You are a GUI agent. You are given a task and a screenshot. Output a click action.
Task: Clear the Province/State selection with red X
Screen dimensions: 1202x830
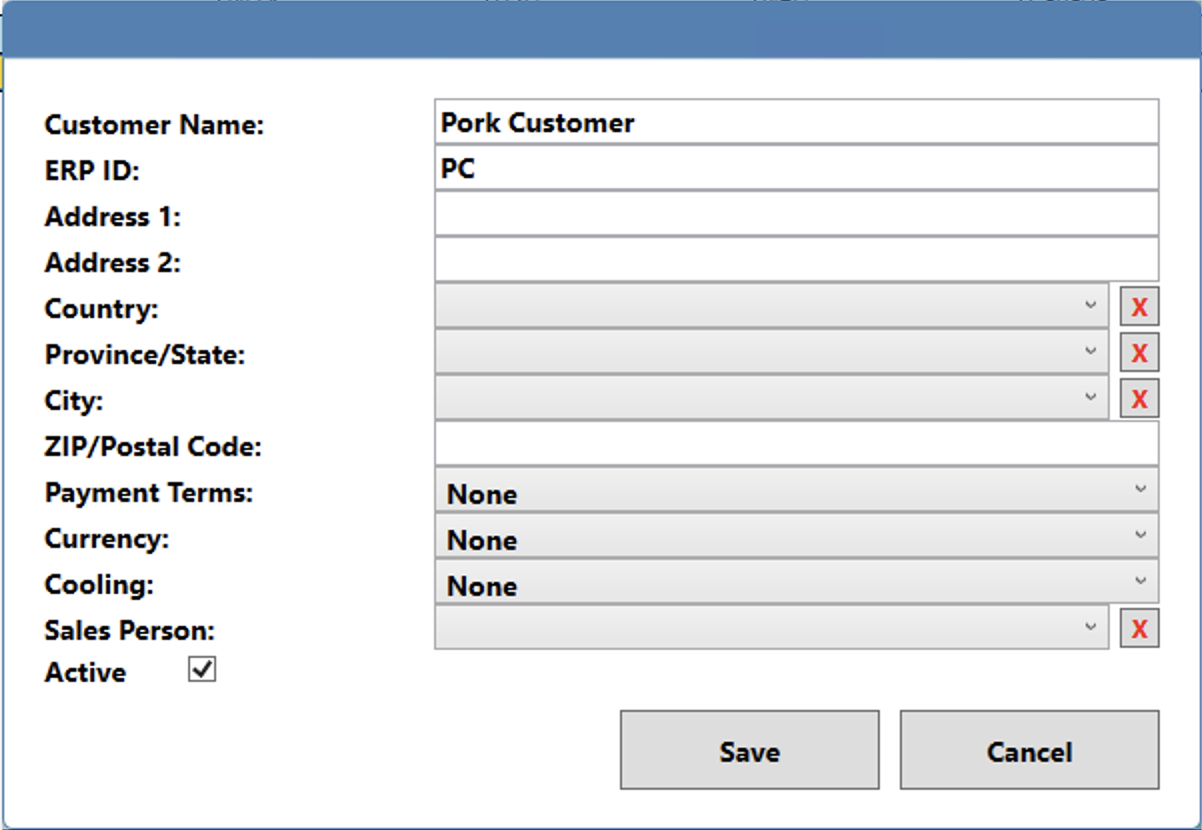pyautogui.click(x=1139, y=353)
